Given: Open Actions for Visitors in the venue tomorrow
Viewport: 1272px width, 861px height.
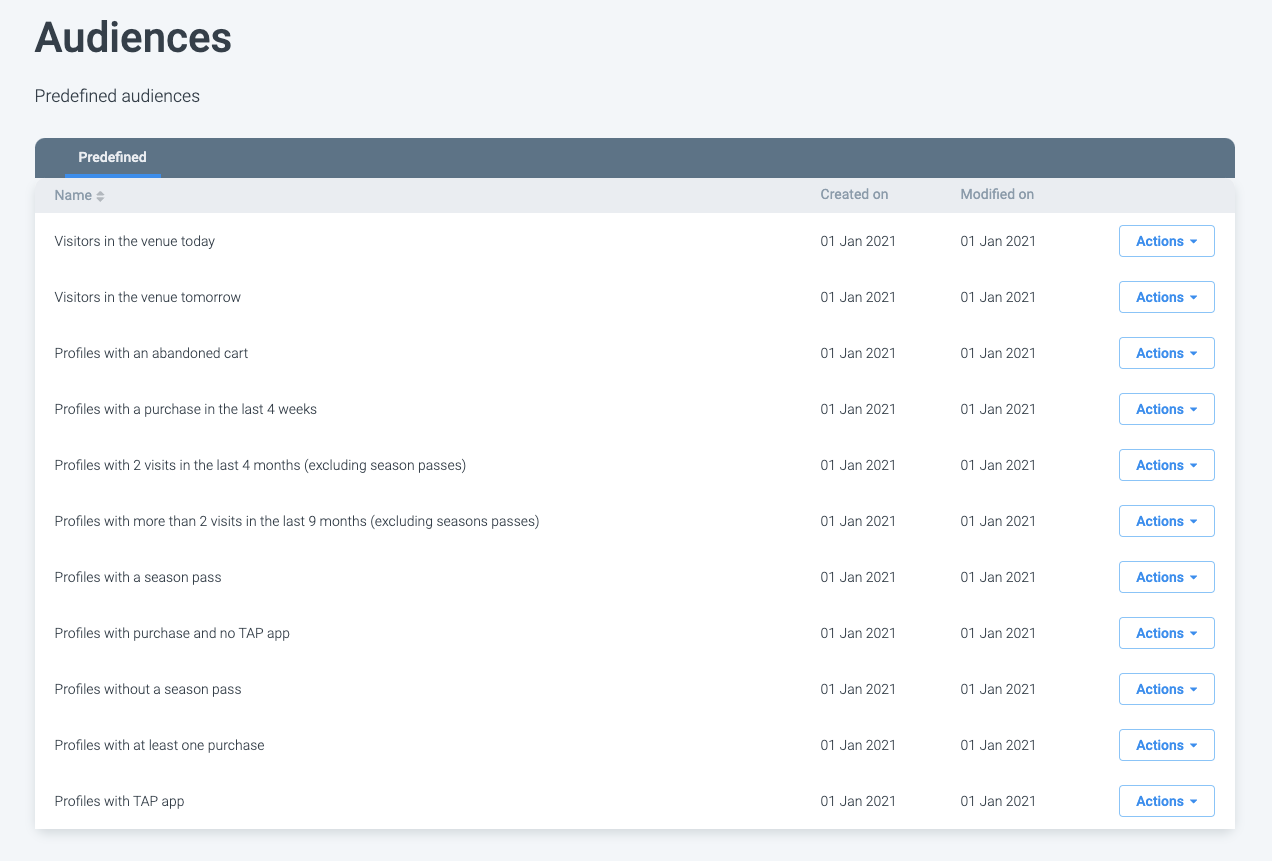Looking at the screenshot, I should 1166,297.
